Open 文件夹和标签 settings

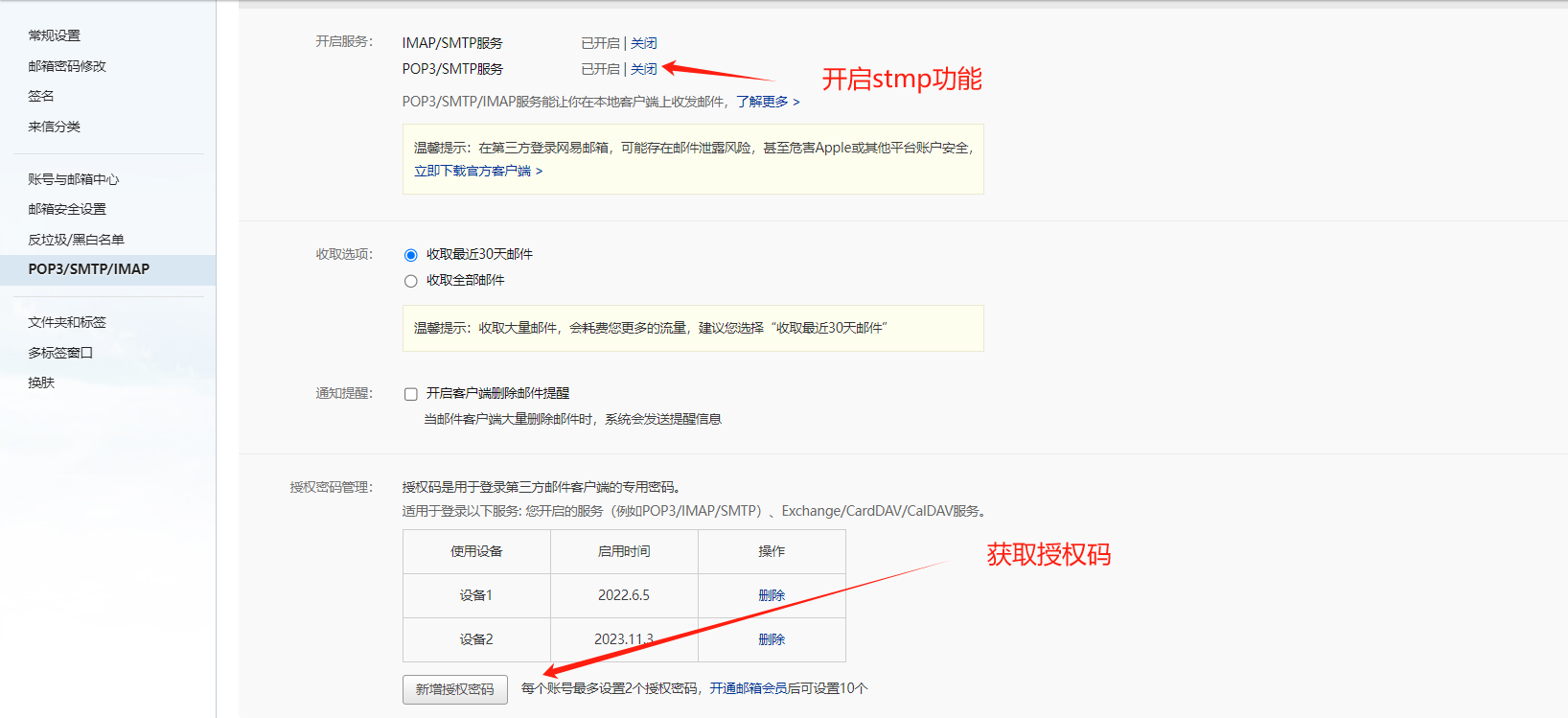(67, 322)
